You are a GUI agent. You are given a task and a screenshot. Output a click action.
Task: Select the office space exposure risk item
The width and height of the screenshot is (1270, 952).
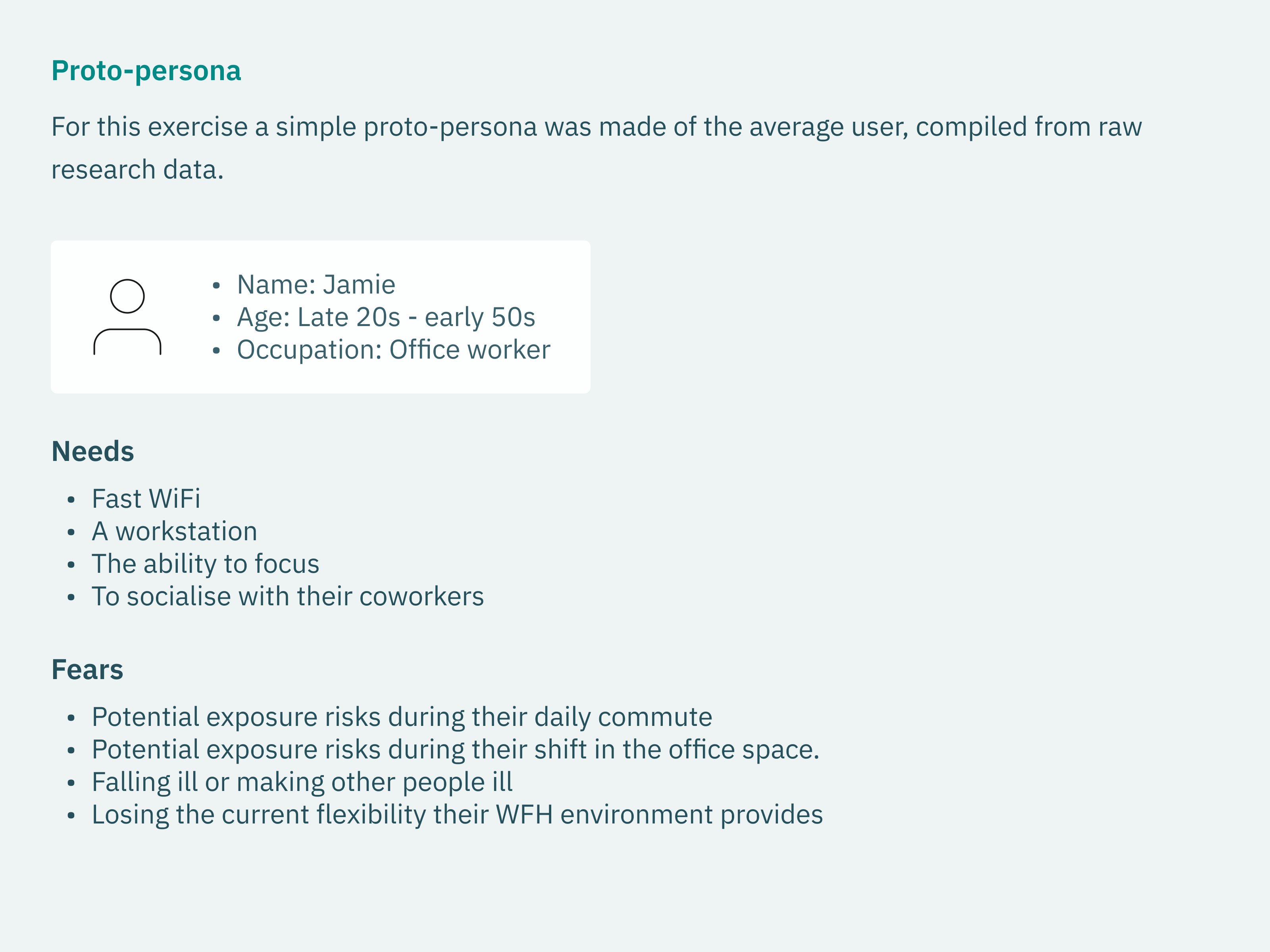point(456,750)
